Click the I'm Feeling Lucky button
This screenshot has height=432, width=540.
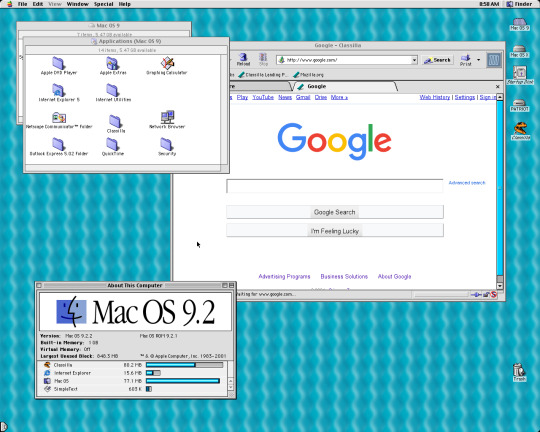(x=334, y=231)
